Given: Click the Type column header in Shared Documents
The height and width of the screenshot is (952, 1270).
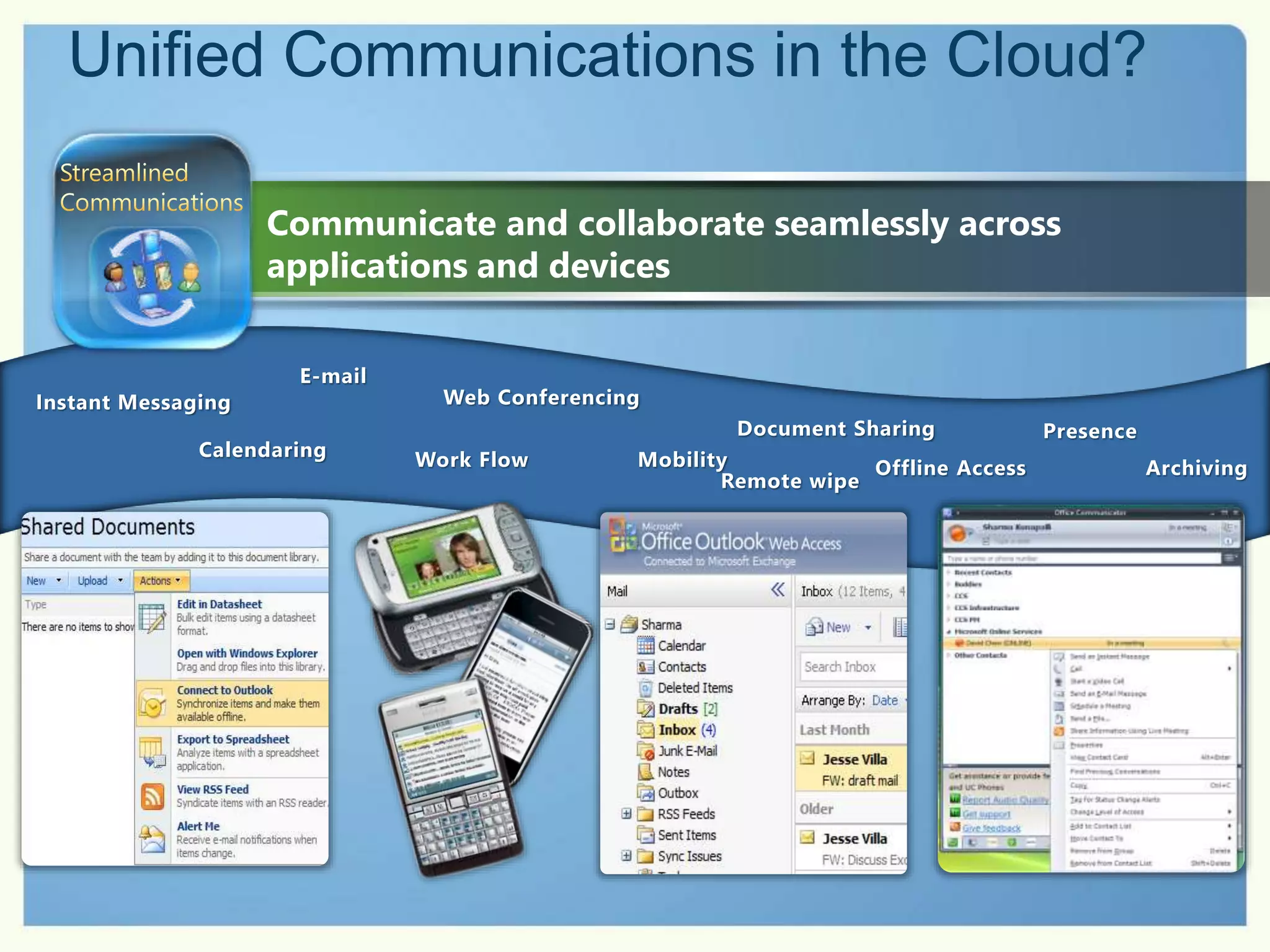Looking at the screenshot, I should coord(35,604).
